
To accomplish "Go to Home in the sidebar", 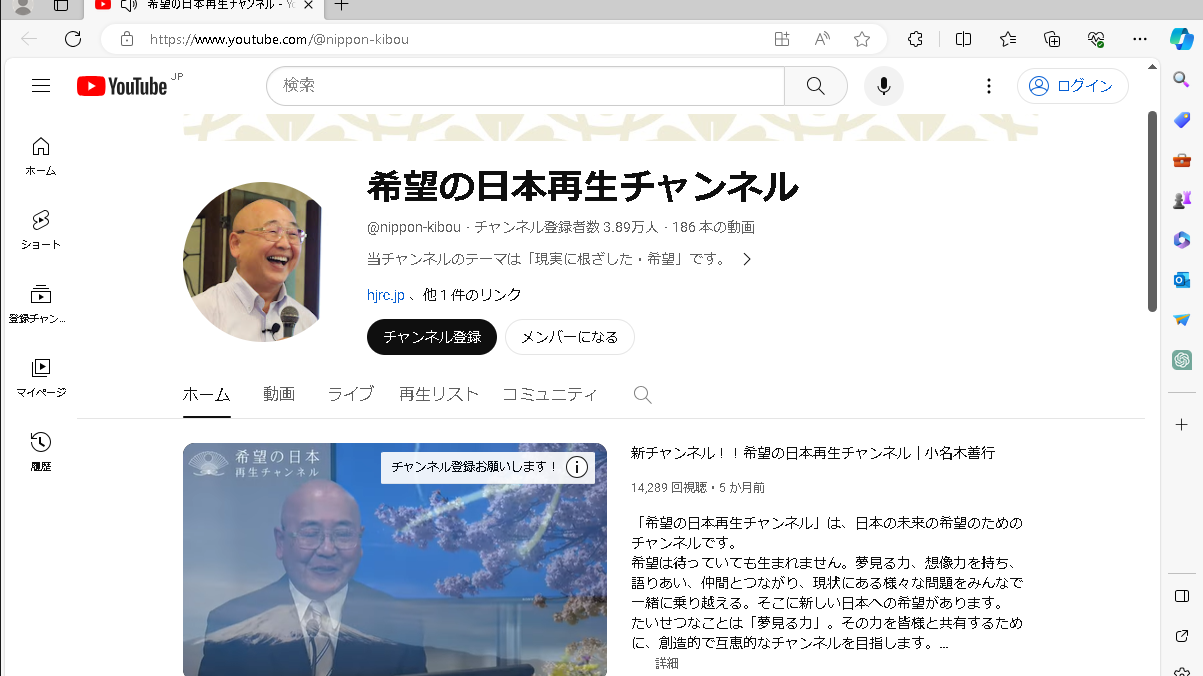I will coord(41,155).
